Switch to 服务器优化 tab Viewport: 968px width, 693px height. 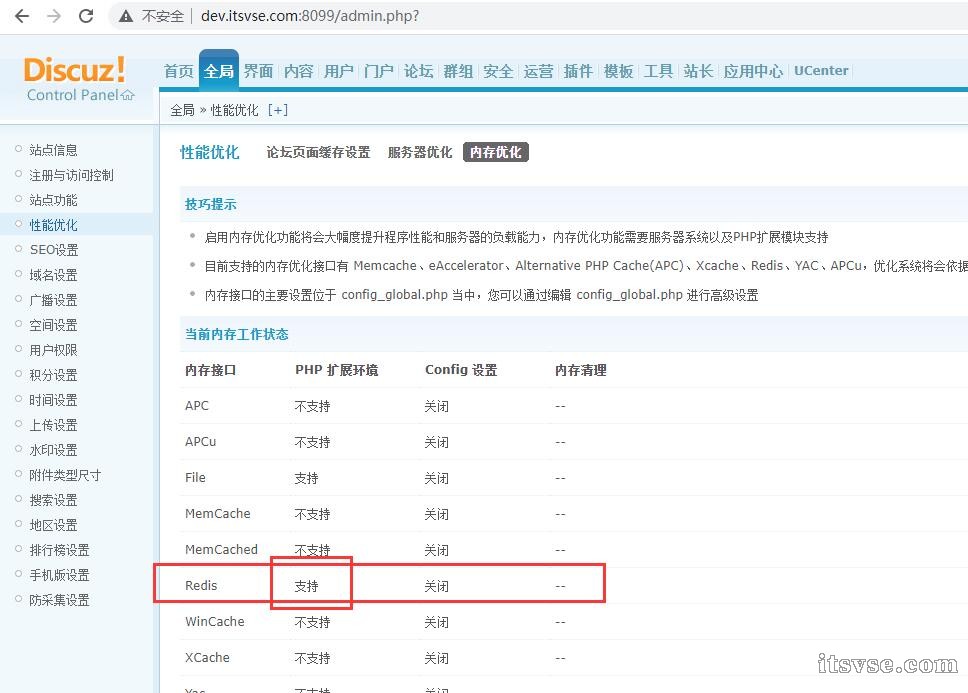pyautogui.click(x=420, y=152)
